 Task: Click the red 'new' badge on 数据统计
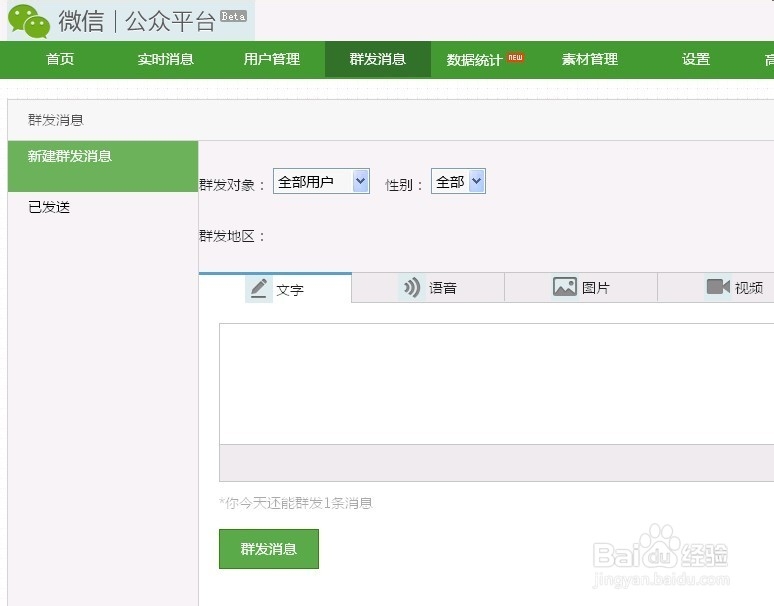pos(516,57)
